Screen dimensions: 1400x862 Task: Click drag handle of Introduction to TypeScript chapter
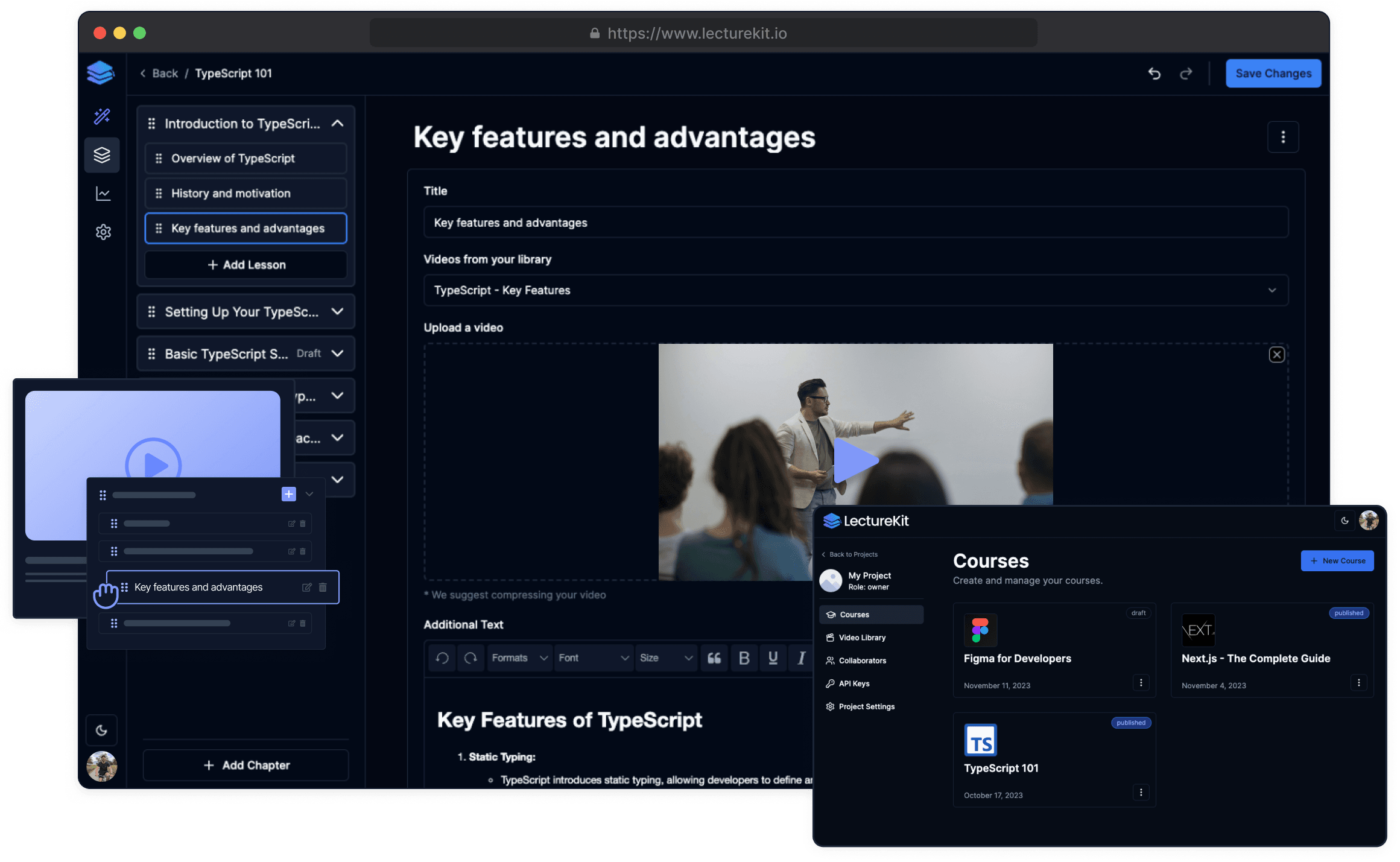click(x=151, y=124)
